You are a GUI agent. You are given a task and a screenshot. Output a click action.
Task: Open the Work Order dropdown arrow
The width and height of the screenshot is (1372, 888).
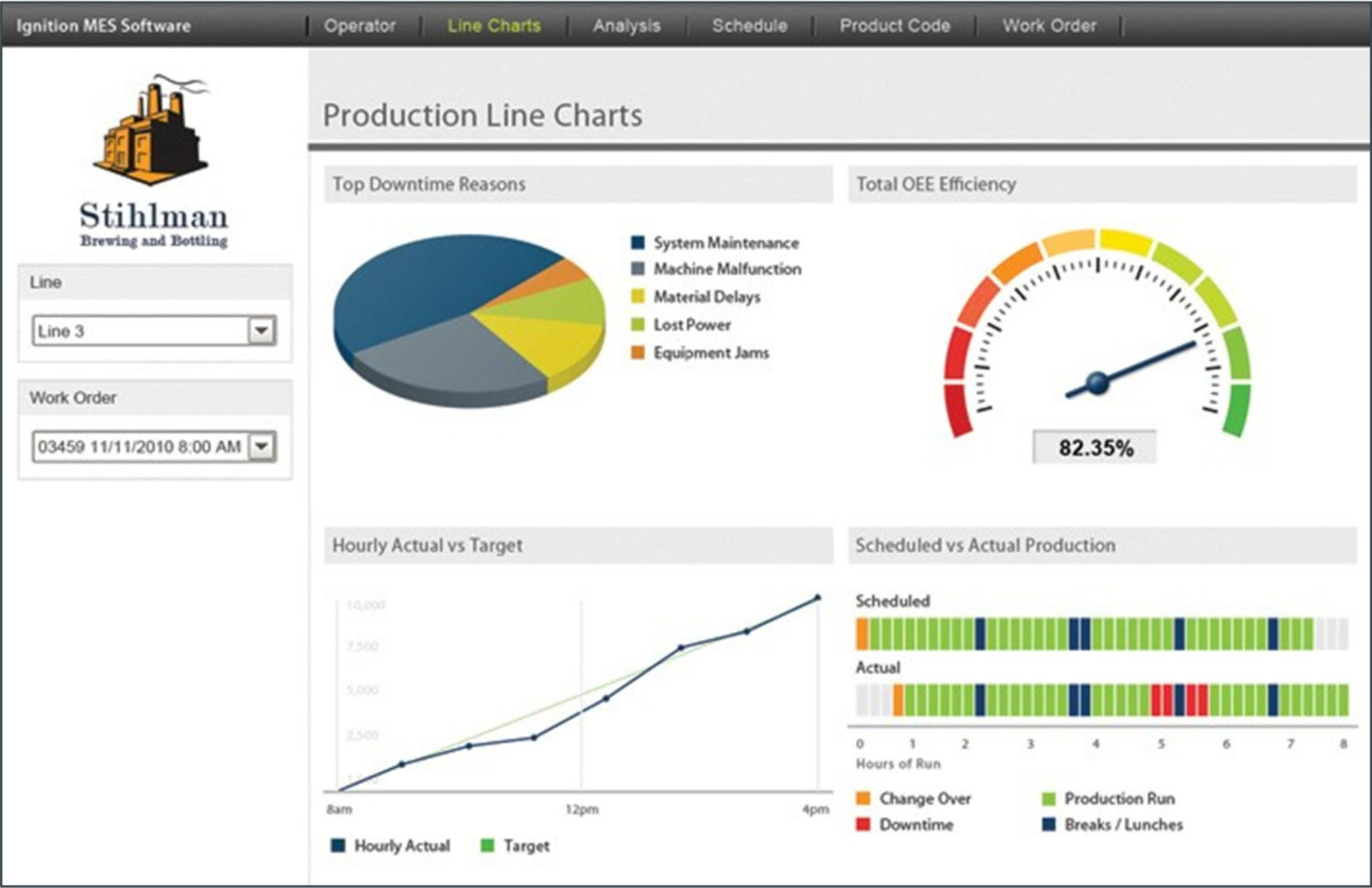(262, 447)
